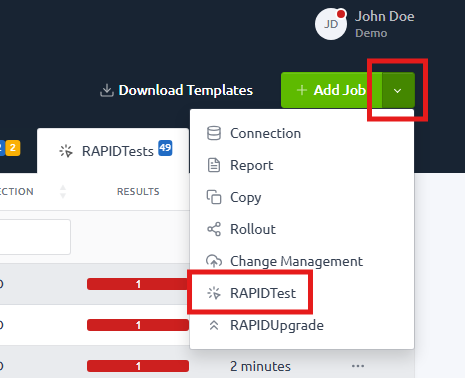
Task: Click the second red results bar
Action: tap(138, 325)
